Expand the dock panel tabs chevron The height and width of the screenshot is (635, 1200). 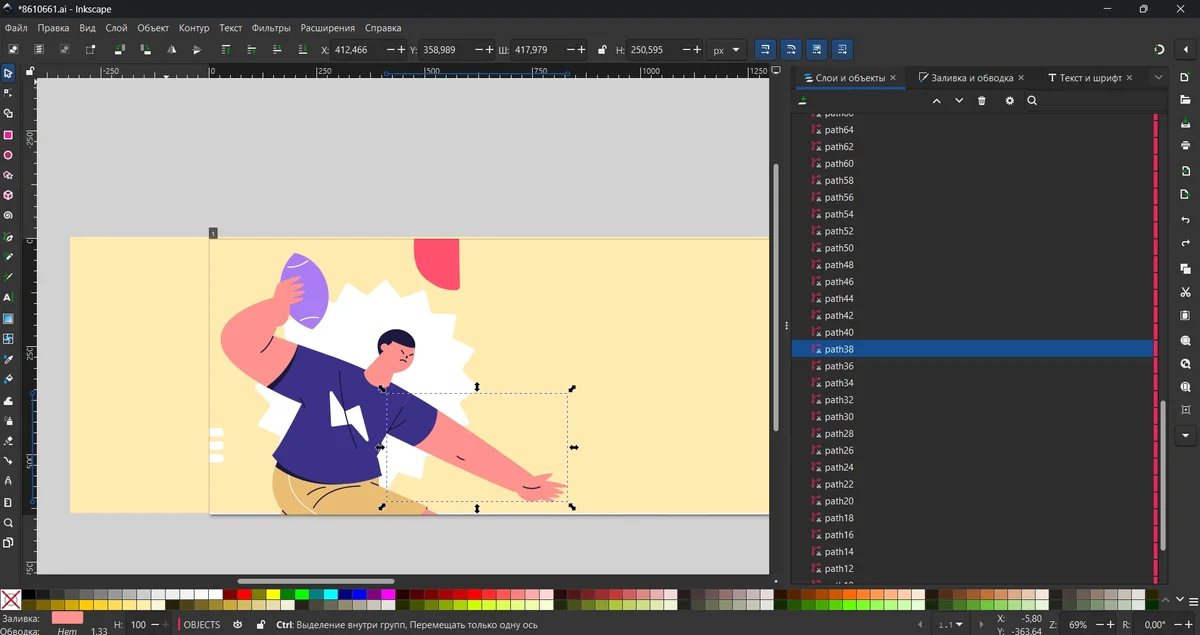1158,78
